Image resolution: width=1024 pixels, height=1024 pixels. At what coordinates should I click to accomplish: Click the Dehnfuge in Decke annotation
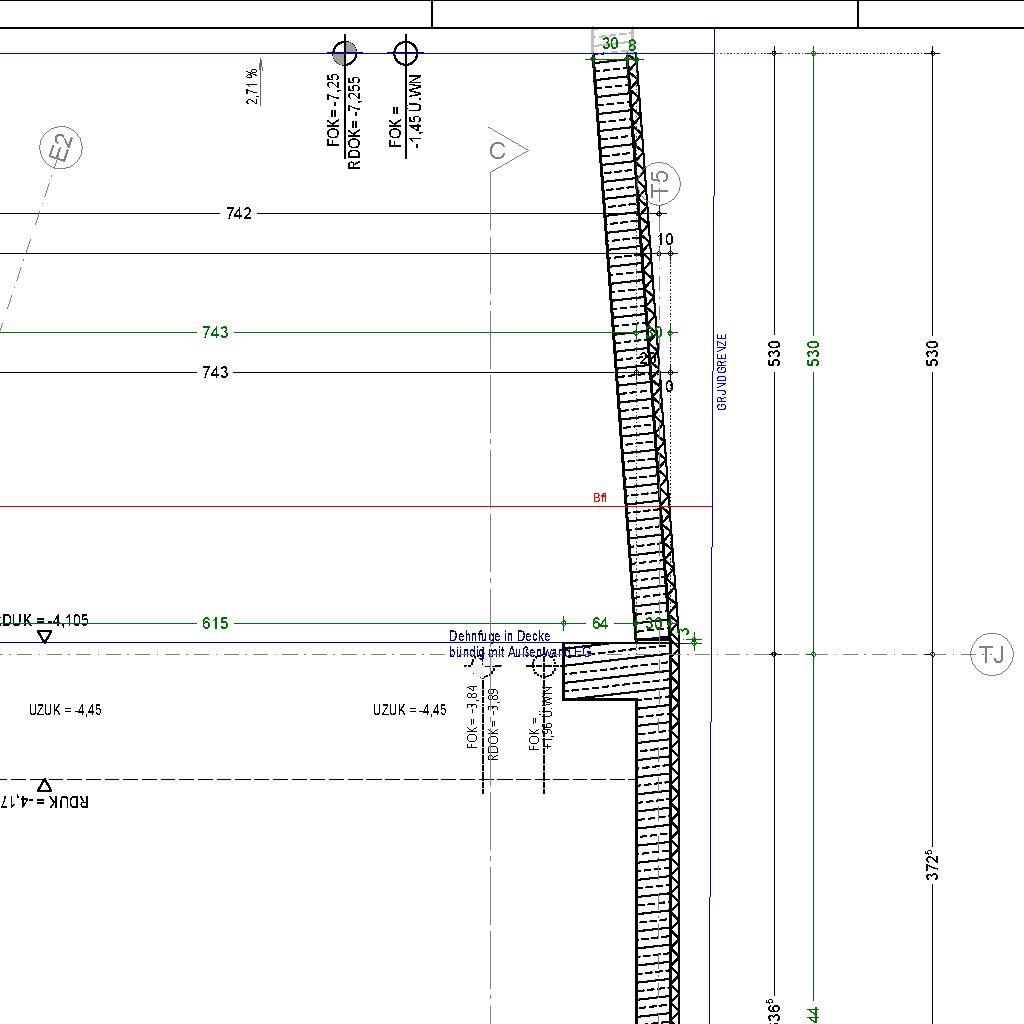click(x=500, y=636)
